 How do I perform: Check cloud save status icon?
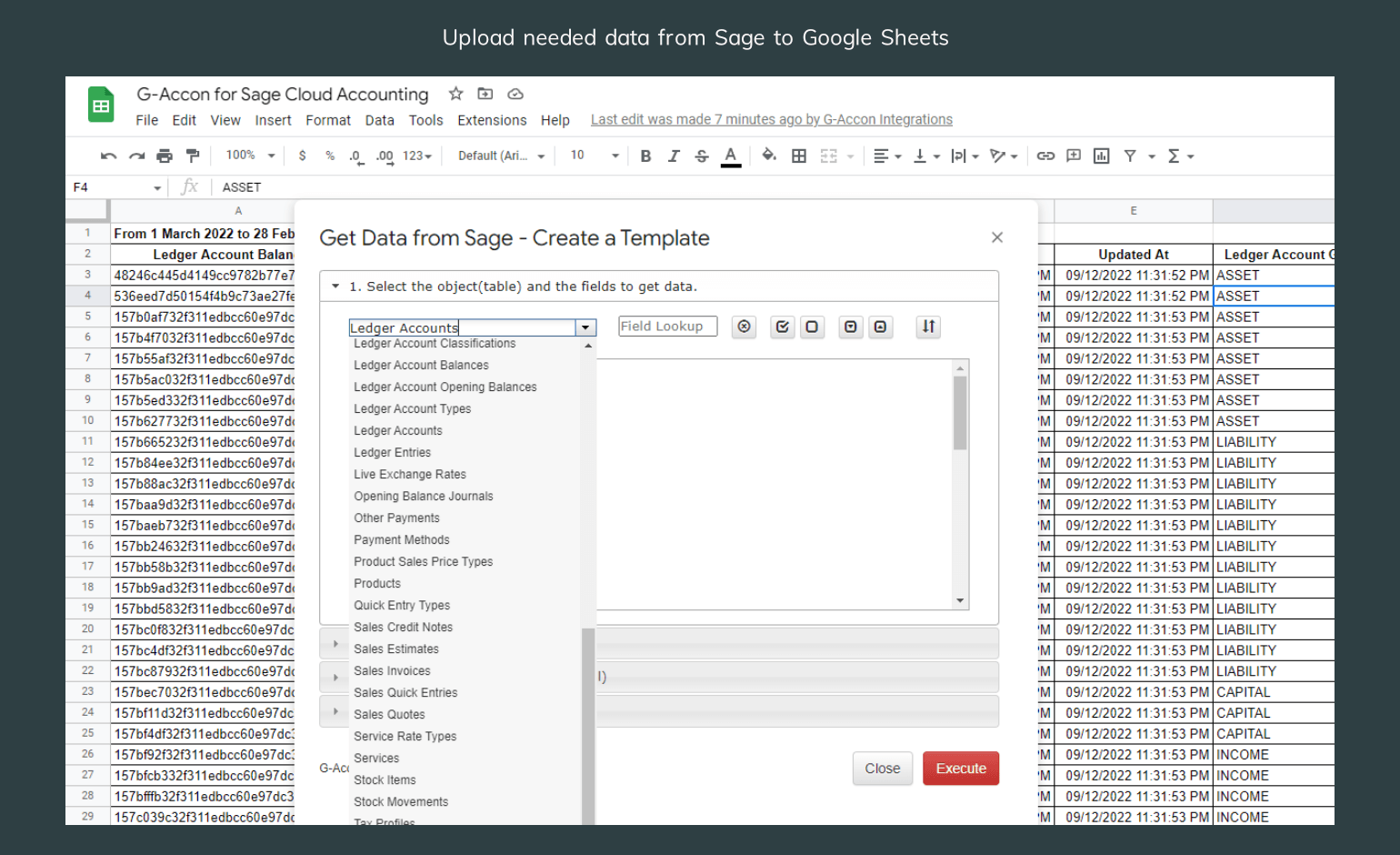point(515,94)
